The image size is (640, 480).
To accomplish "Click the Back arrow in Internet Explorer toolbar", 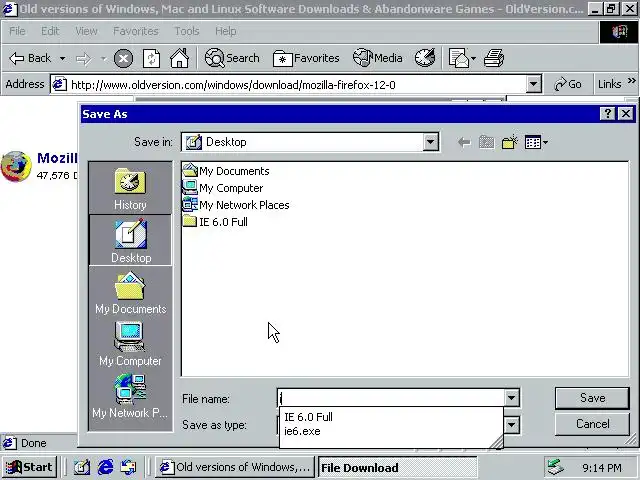I will pos(30,58).
